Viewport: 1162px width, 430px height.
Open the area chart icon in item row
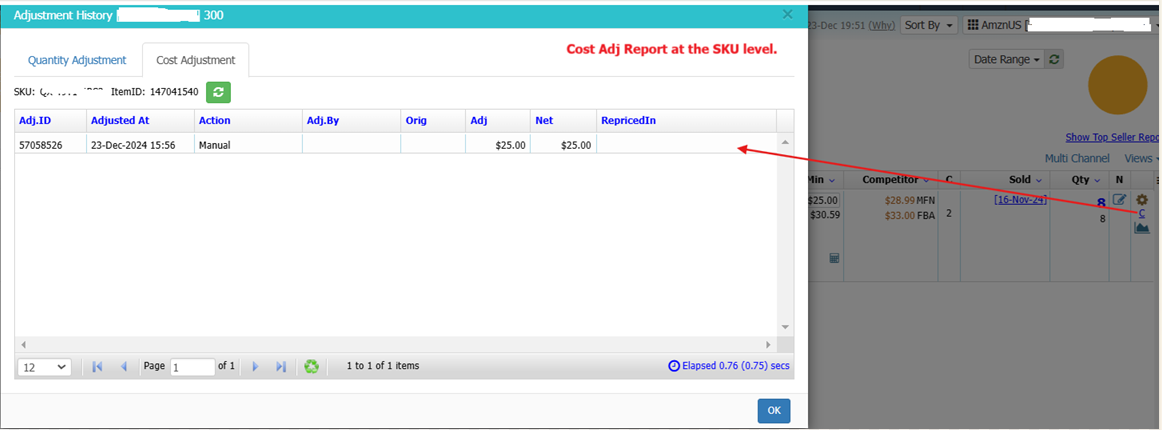1142,228
